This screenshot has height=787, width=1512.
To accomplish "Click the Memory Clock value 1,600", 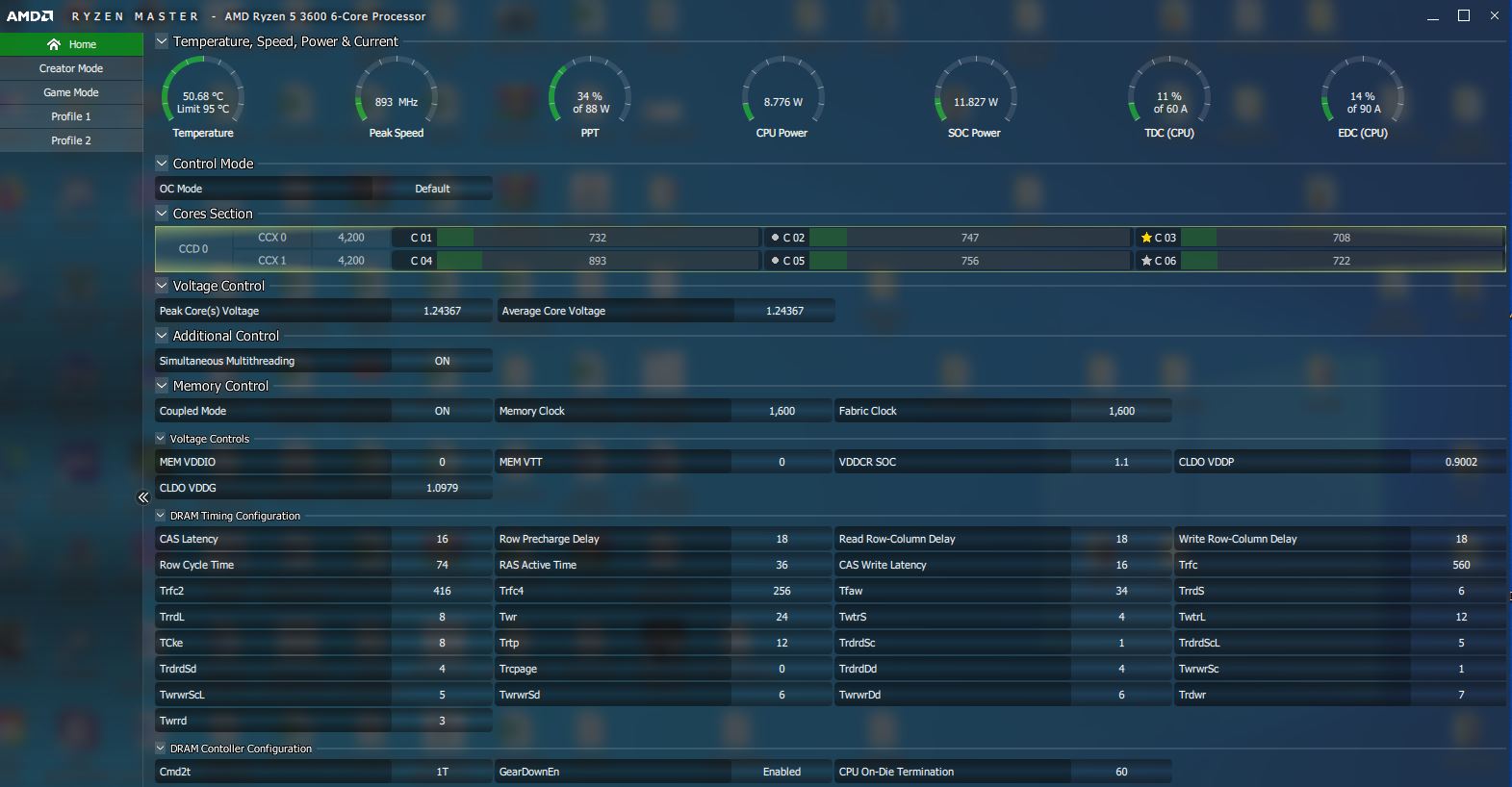I will click(782, 411).
